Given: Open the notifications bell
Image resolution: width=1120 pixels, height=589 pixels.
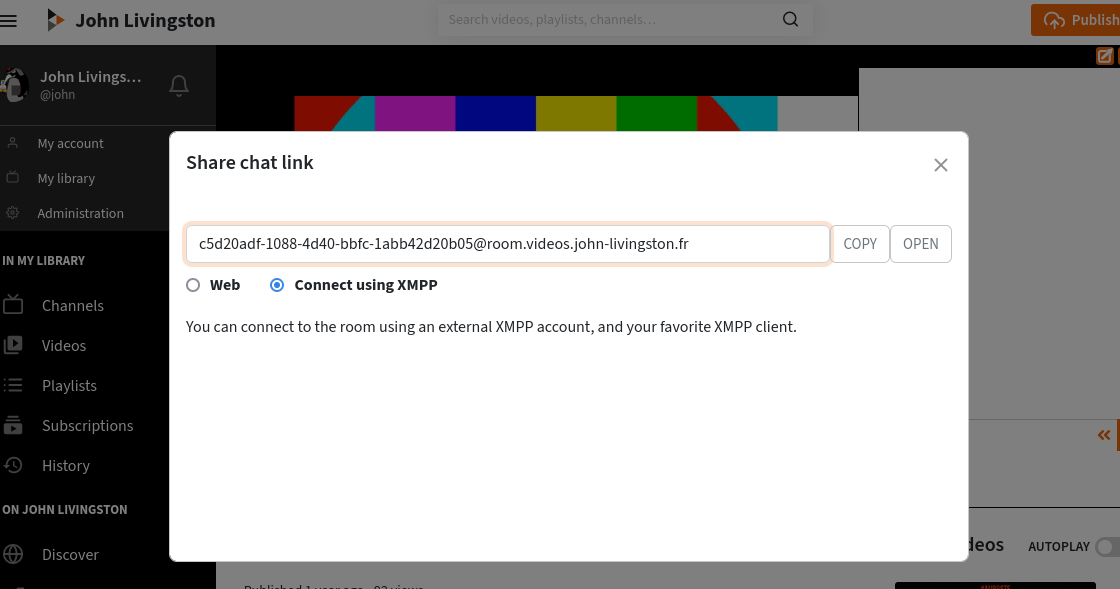Looking at the screenshot, I should (x=179, y=86).
